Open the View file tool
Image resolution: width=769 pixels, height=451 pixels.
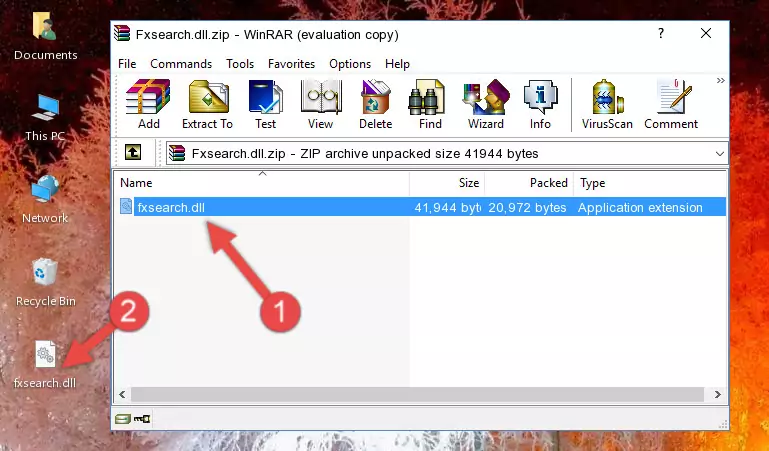pos(321,104)
